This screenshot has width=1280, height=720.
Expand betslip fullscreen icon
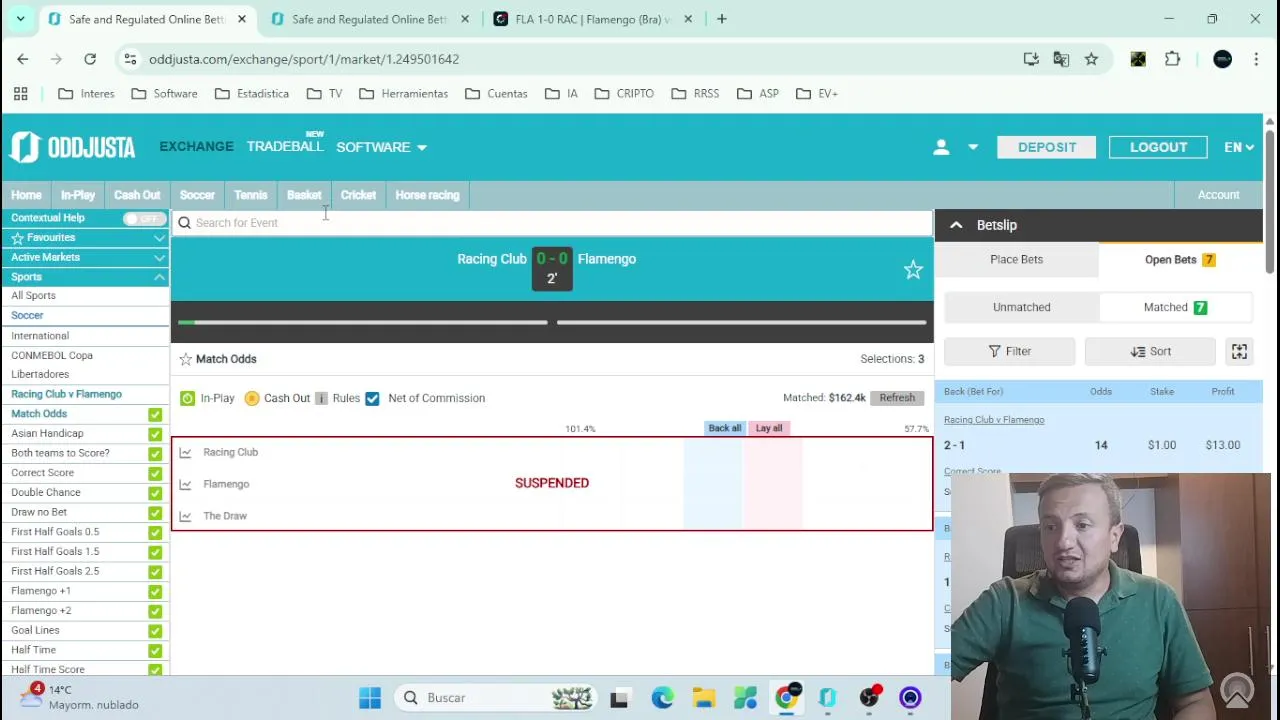pyautogui.click(x=1239, y=351)
